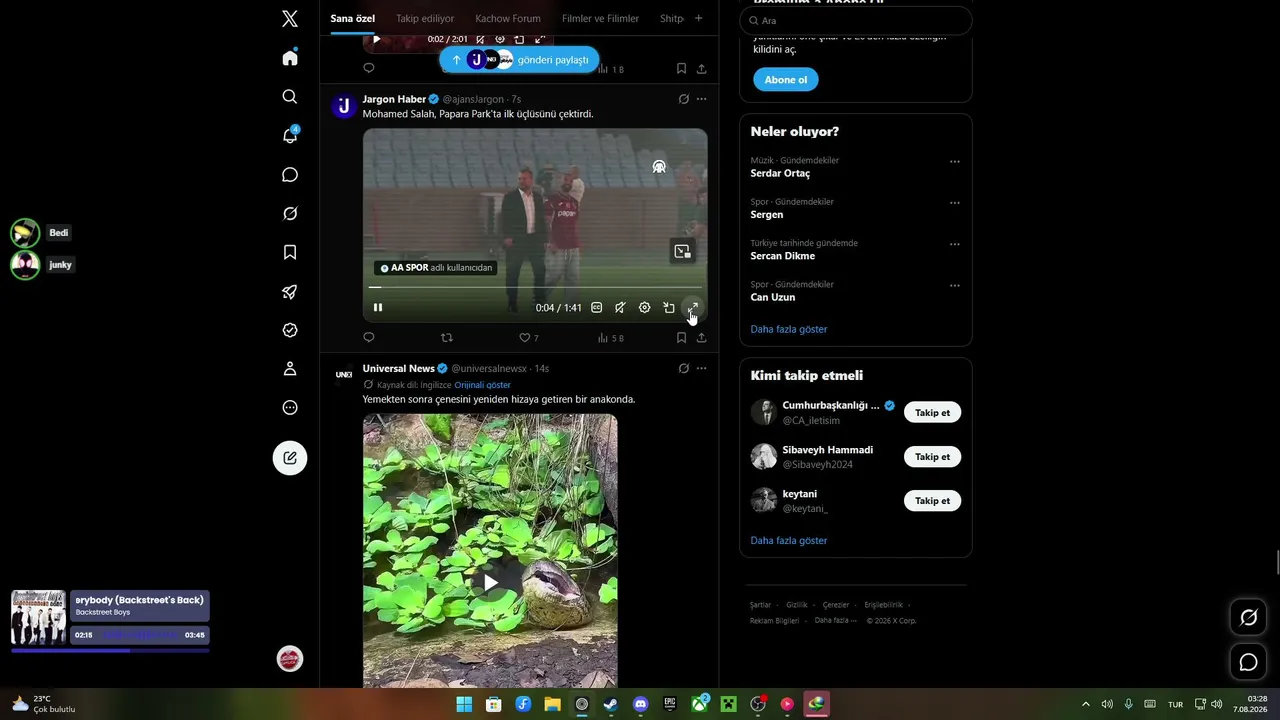Select the Sana özel tab
This screenshot has height=720, width=1280.
tap(353, 19)
